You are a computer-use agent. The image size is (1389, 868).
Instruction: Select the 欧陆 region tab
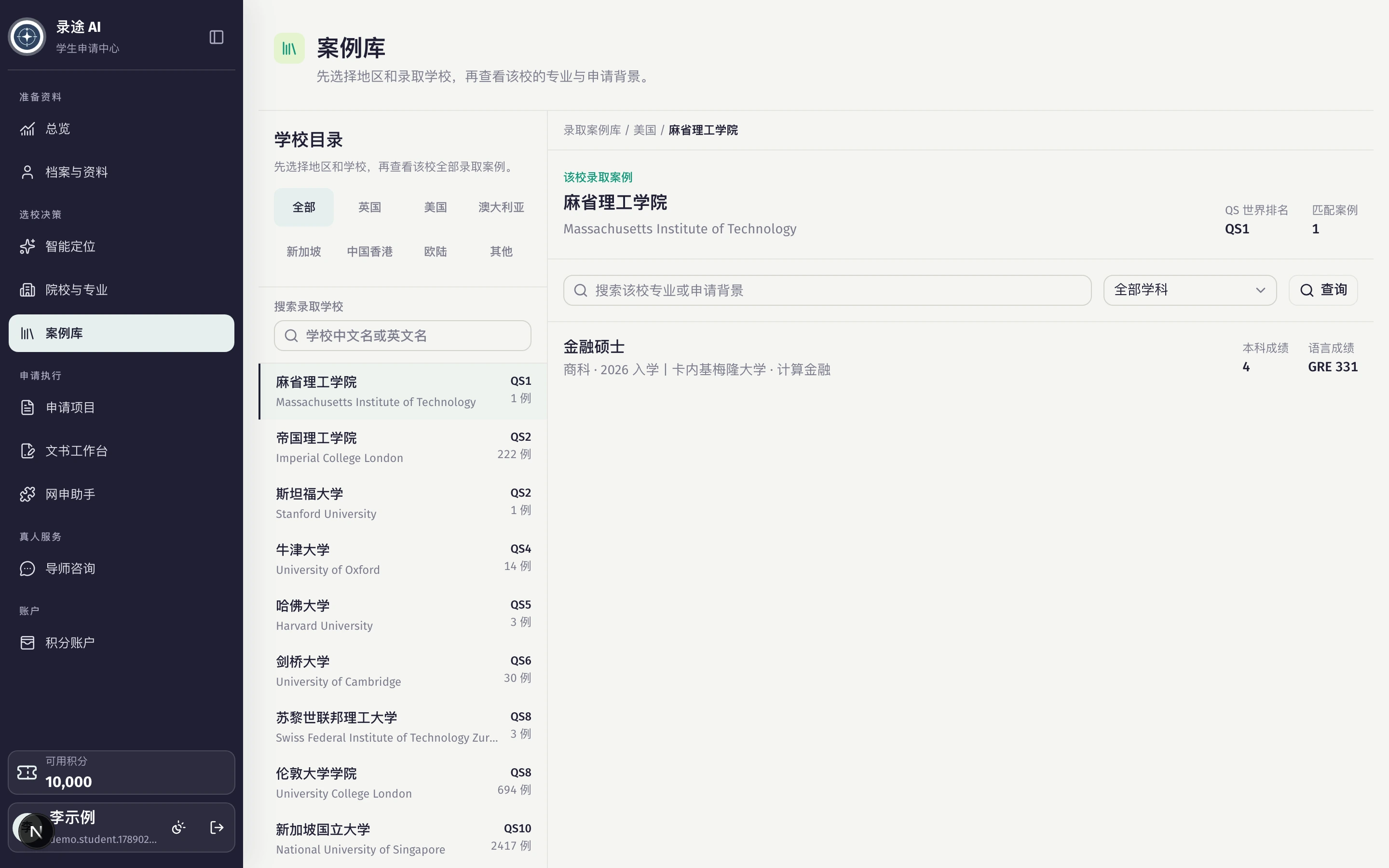(x=435, y=251)
